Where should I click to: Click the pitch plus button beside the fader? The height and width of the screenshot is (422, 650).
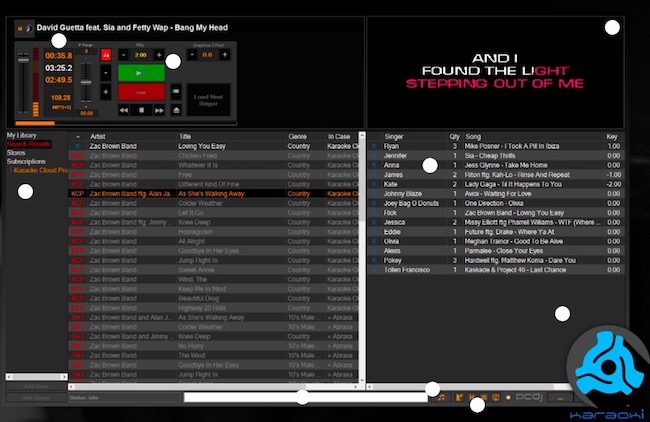[x=106, y=92]
